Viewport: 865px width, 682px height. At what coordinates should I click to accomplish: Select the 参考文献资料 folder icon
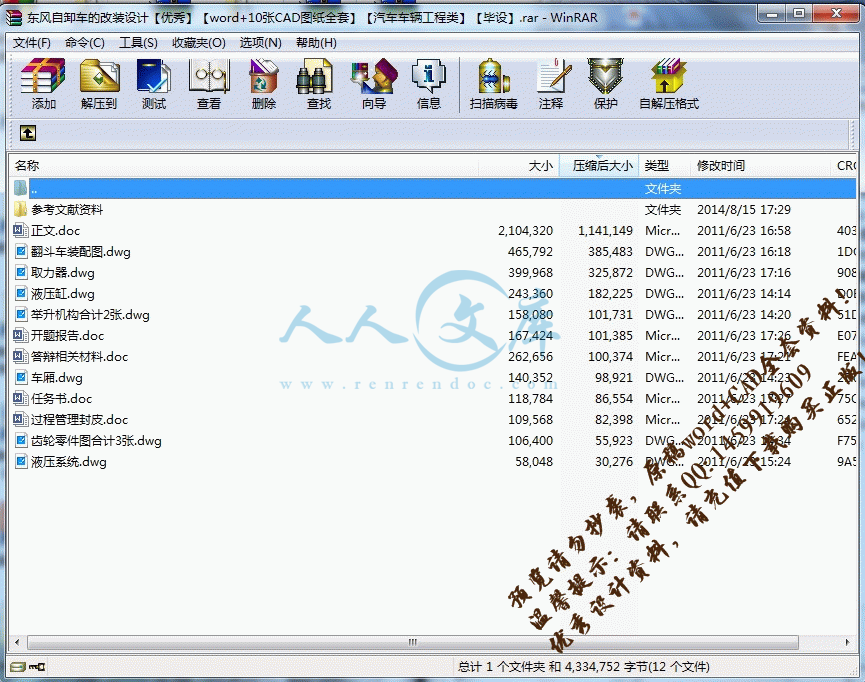[20, 209]
